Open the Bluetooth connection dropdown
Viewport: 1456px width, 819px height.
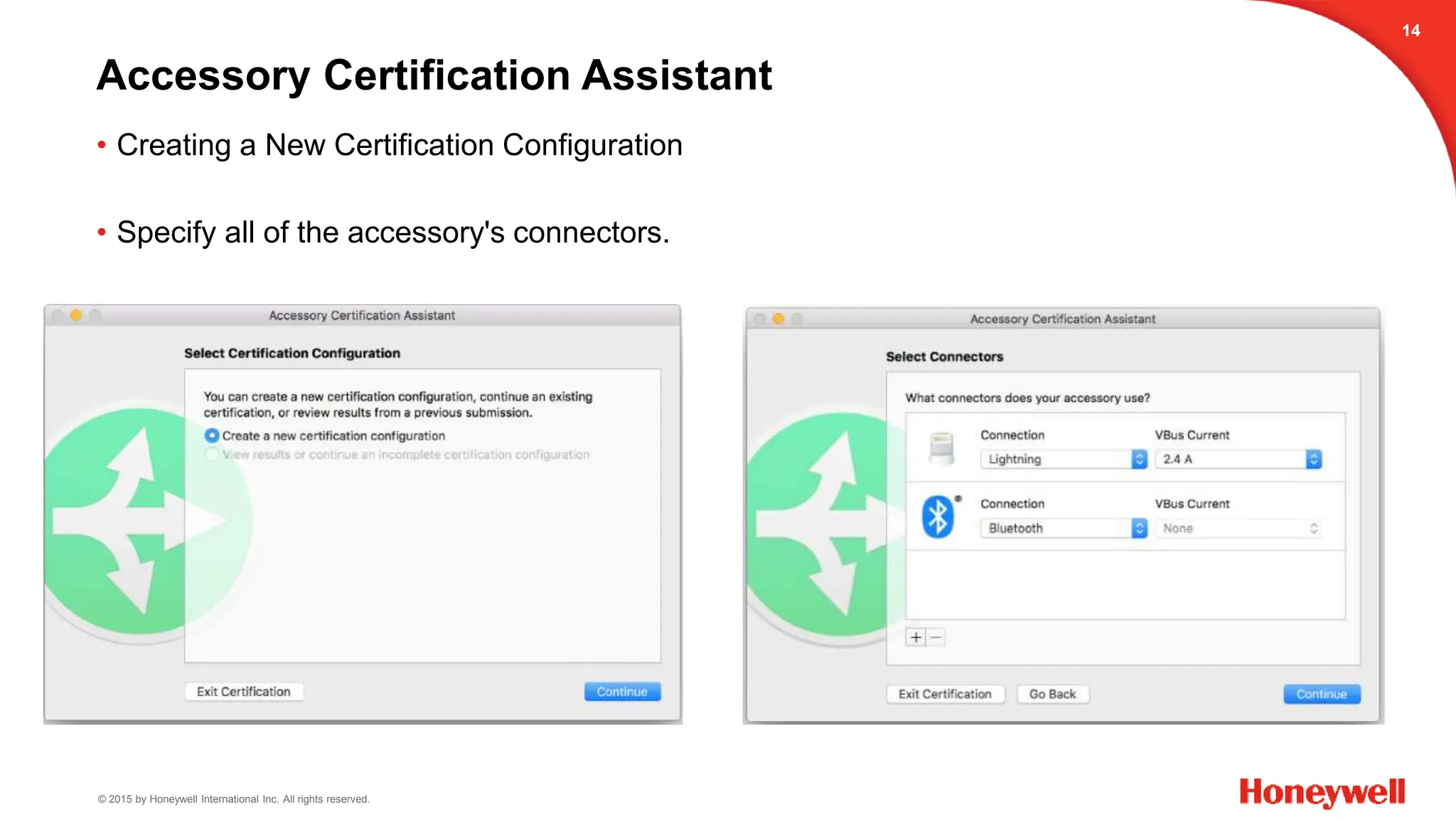1064,528
